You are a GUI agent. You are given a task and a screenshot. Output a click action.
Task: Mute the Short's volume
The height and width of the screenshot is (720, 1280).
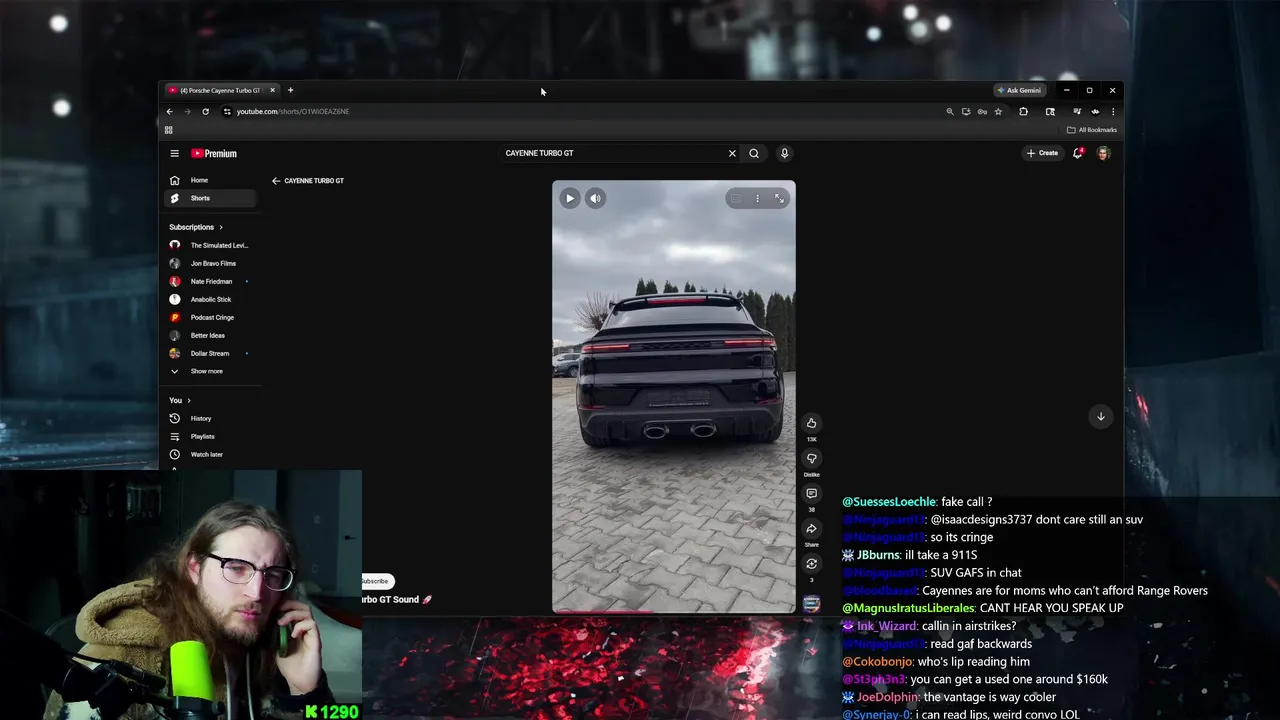coord(595,198)
